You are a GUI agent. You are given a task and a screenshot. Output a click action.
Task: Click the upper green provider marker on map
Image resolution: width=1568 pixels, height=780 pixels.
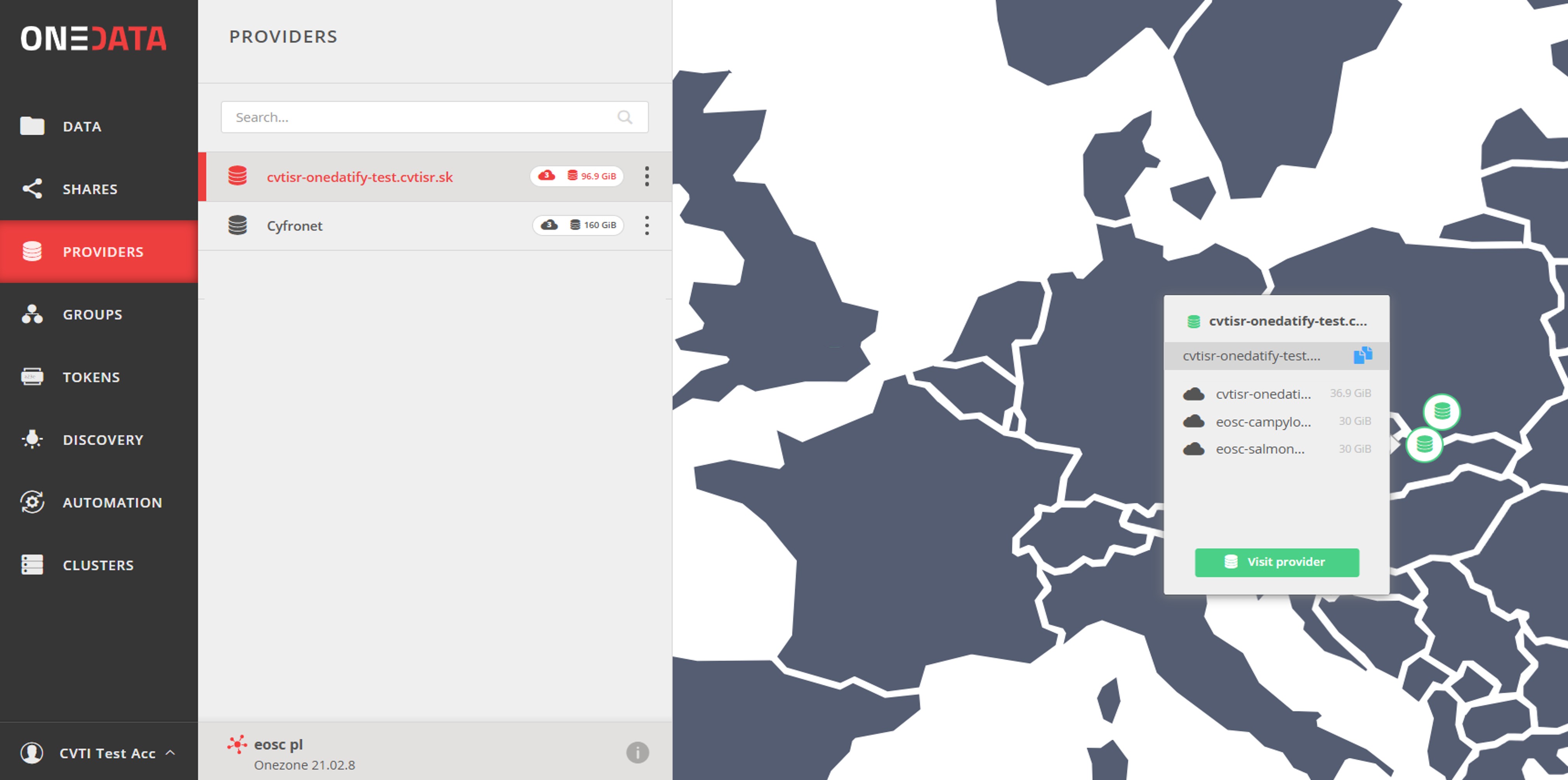click(1441, 412)
